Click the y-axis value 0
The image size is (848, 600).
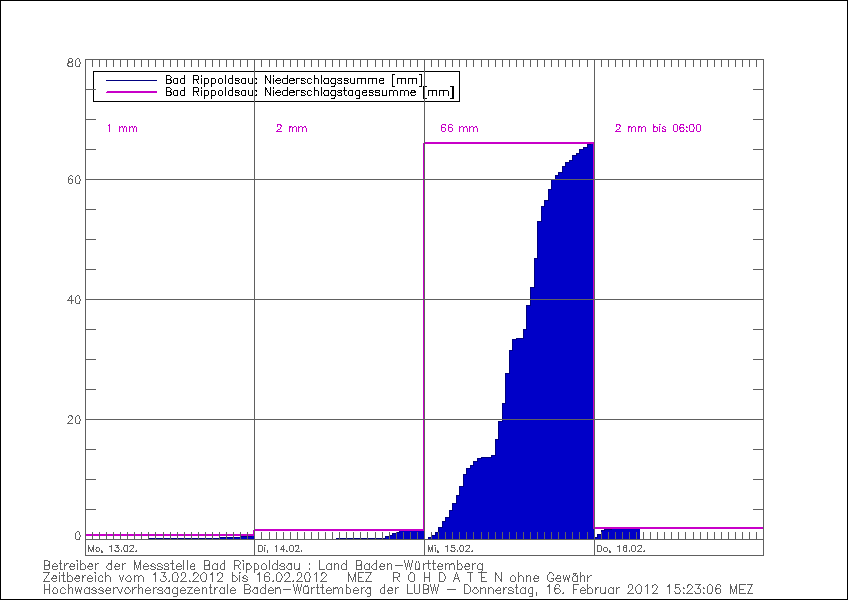(x=78, y=536)
